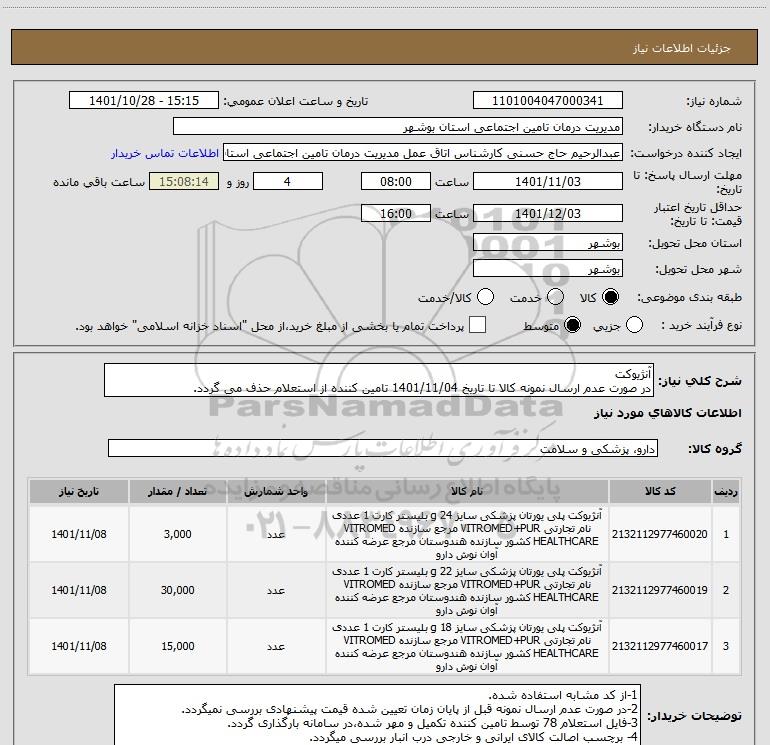This screenshot has height=745, width=770.
Task: Click need date in row 3
Action: point(79,646)
